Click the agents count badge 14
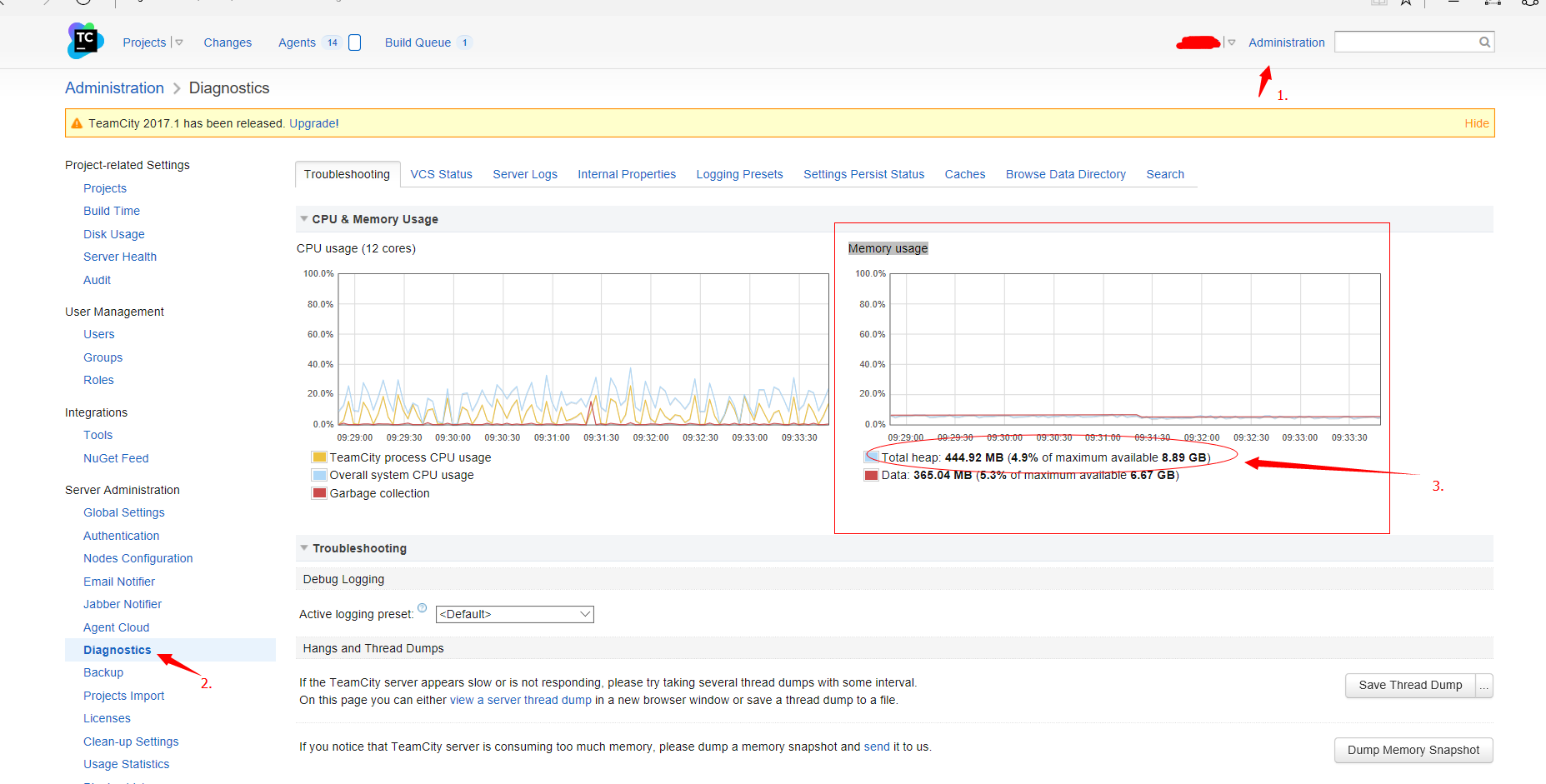This screenshot has width=1546, height=784. click(333, 42)
